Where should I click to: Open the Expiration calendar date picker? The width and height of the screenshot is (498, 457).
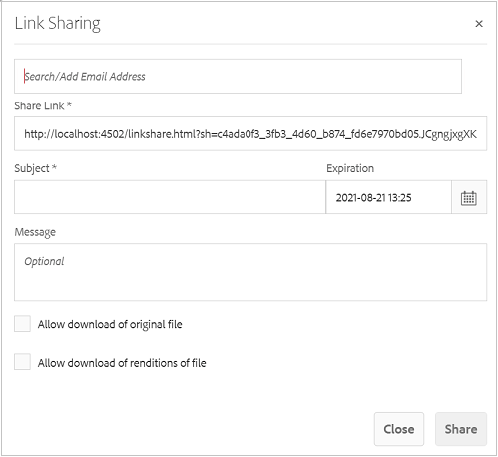click(469, 198)
